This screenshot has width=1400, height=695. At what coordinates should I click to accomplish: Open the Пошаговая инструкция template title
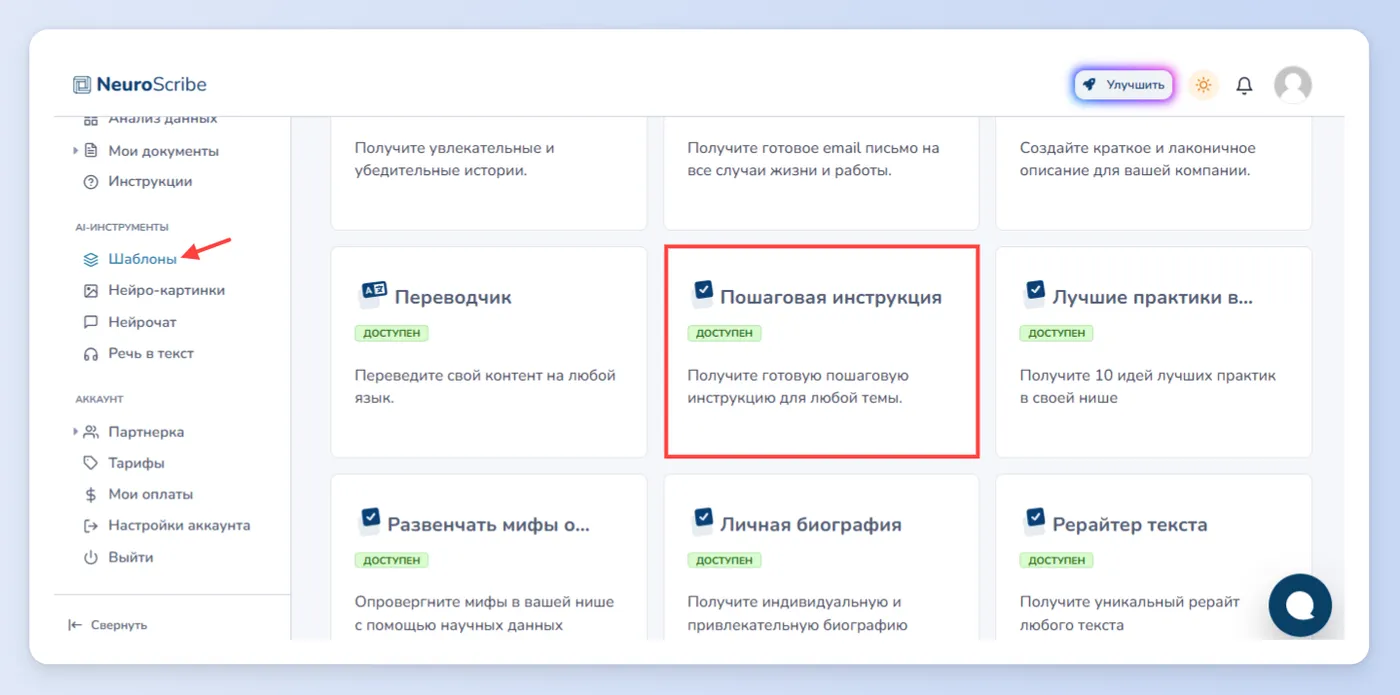(831, 297)
